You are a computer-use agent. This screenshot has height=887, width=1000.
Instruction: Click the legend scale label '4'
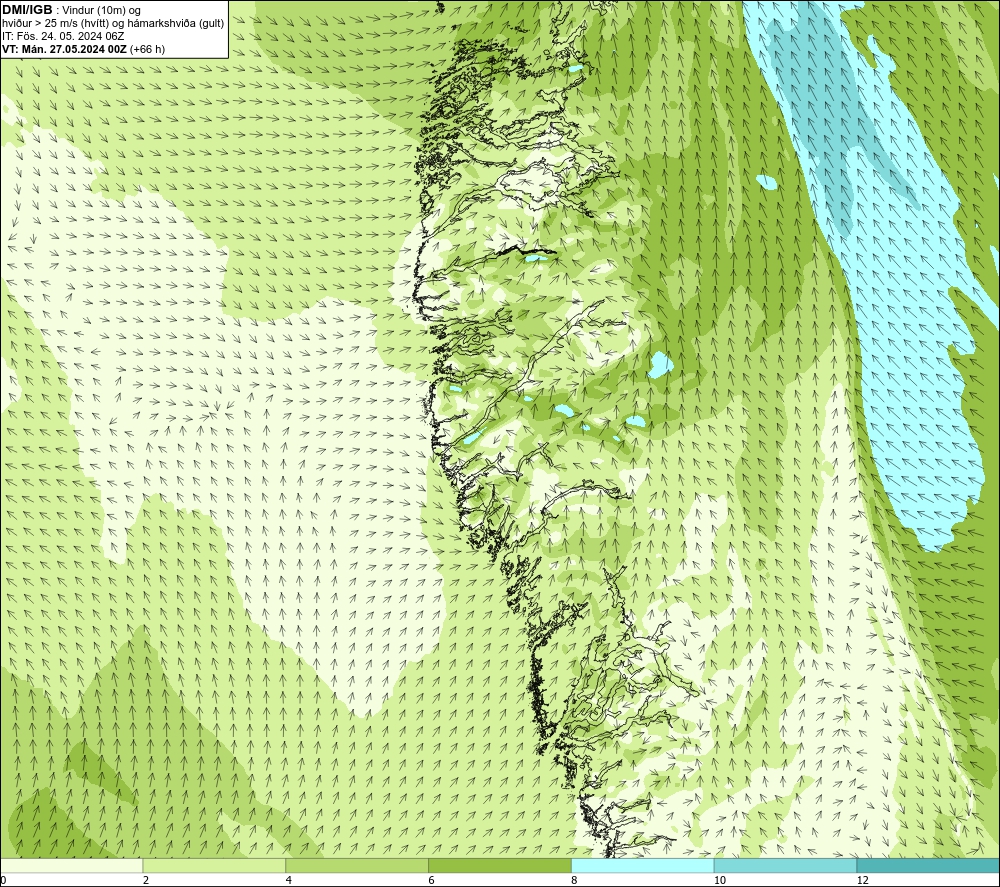[x=289, y=880]
